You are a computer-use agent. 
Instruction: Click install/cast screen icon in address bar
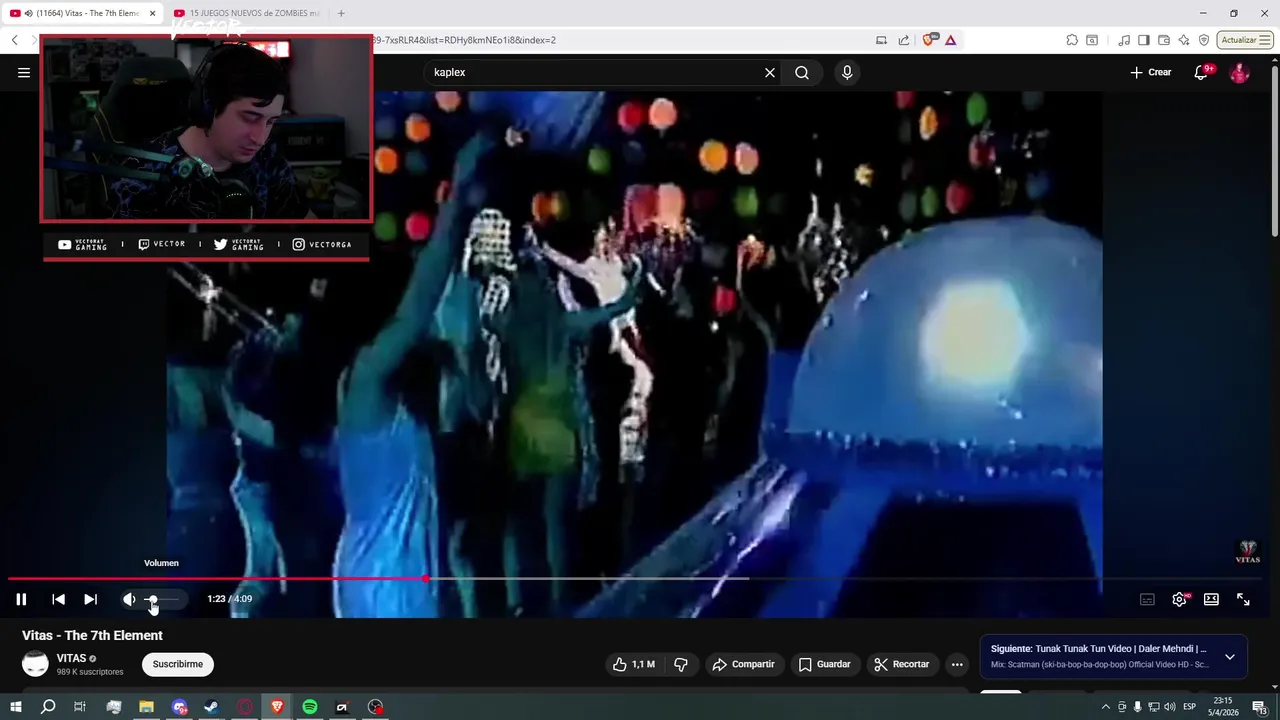tap(881, 40)
